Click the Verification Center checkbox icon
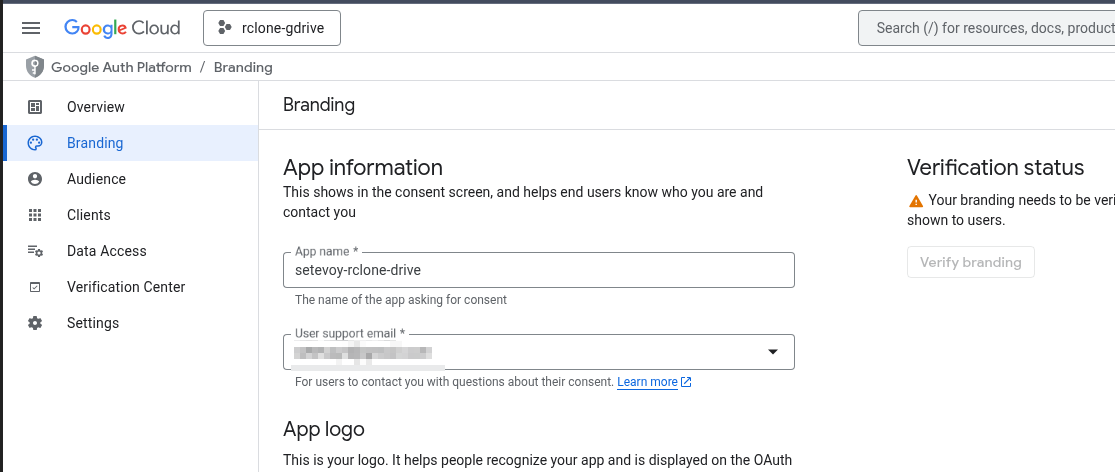This screenshot has height=472, width=1115. [35, 287]
